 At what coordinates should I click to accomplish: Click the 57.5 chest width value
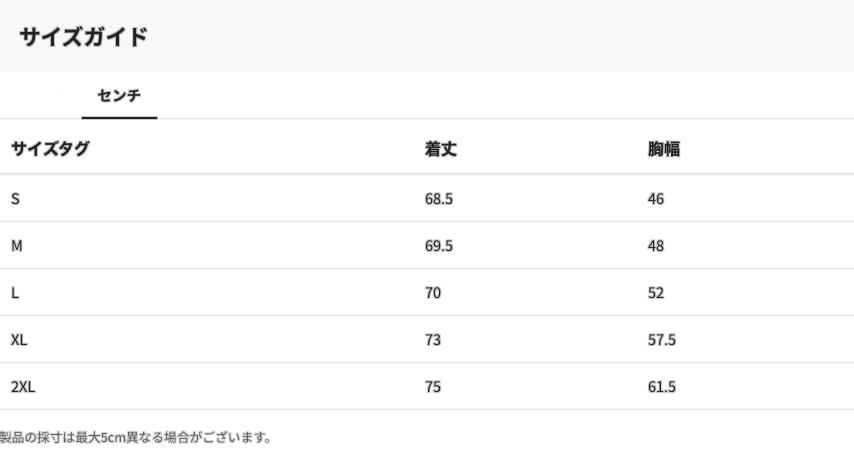[662, 340]
